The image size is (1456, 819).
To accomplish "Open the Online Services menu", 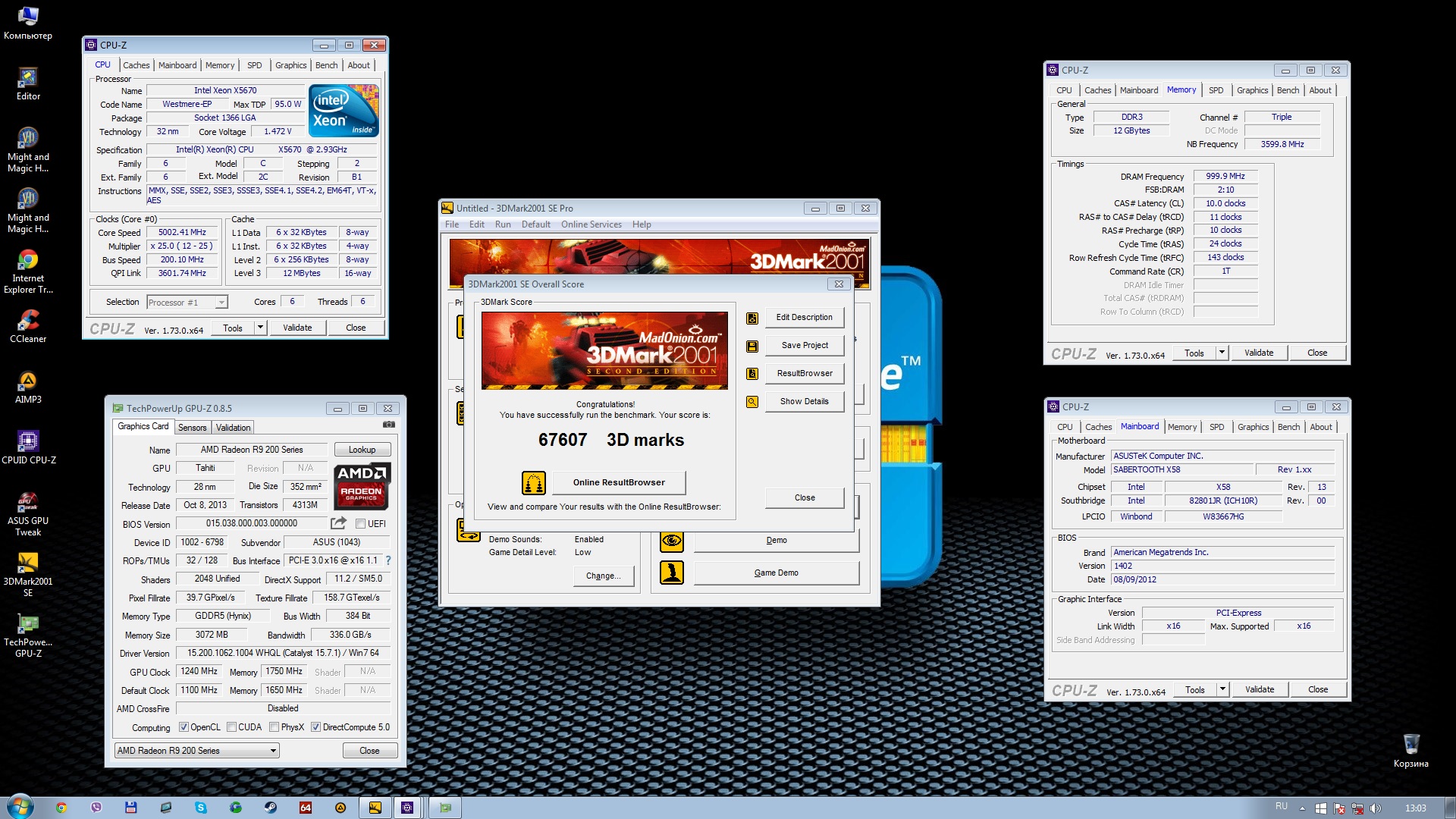I will pos(591,224).
